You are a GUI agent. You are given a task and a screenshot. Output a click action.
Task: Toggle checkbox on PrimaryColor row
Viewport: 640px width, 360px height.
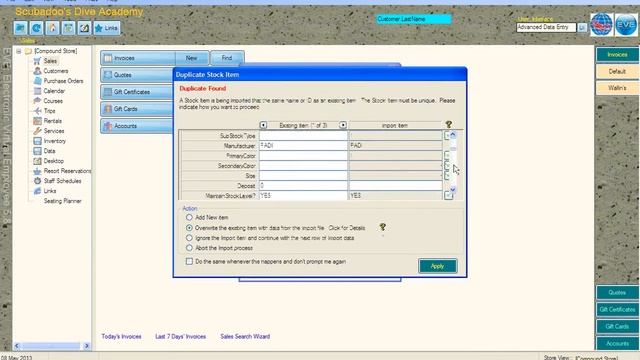click(447, 156)
